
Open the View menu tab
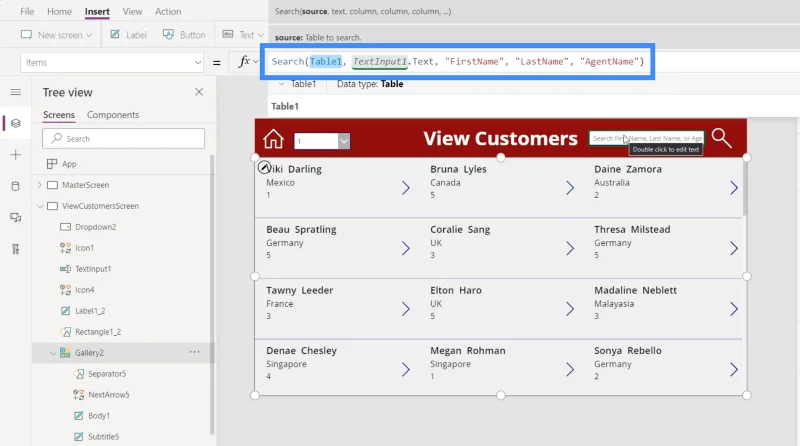[132, 11]
